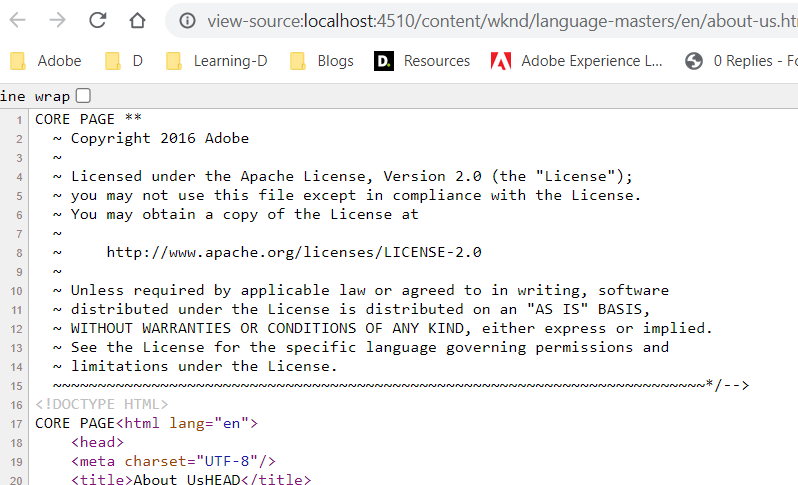Image resolution: width=798 pixels, height=485 pixels.
Task: Click the meta charset UTF-8 line
Action: [172, 461]
